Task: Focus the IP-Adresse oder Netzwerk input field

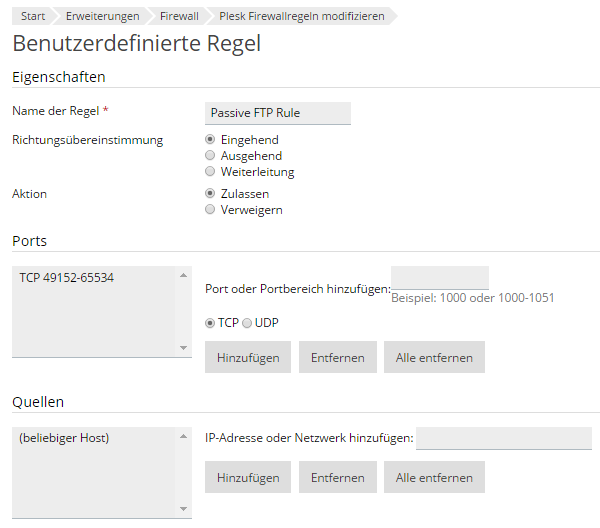Action: click(x=504, y=438)
